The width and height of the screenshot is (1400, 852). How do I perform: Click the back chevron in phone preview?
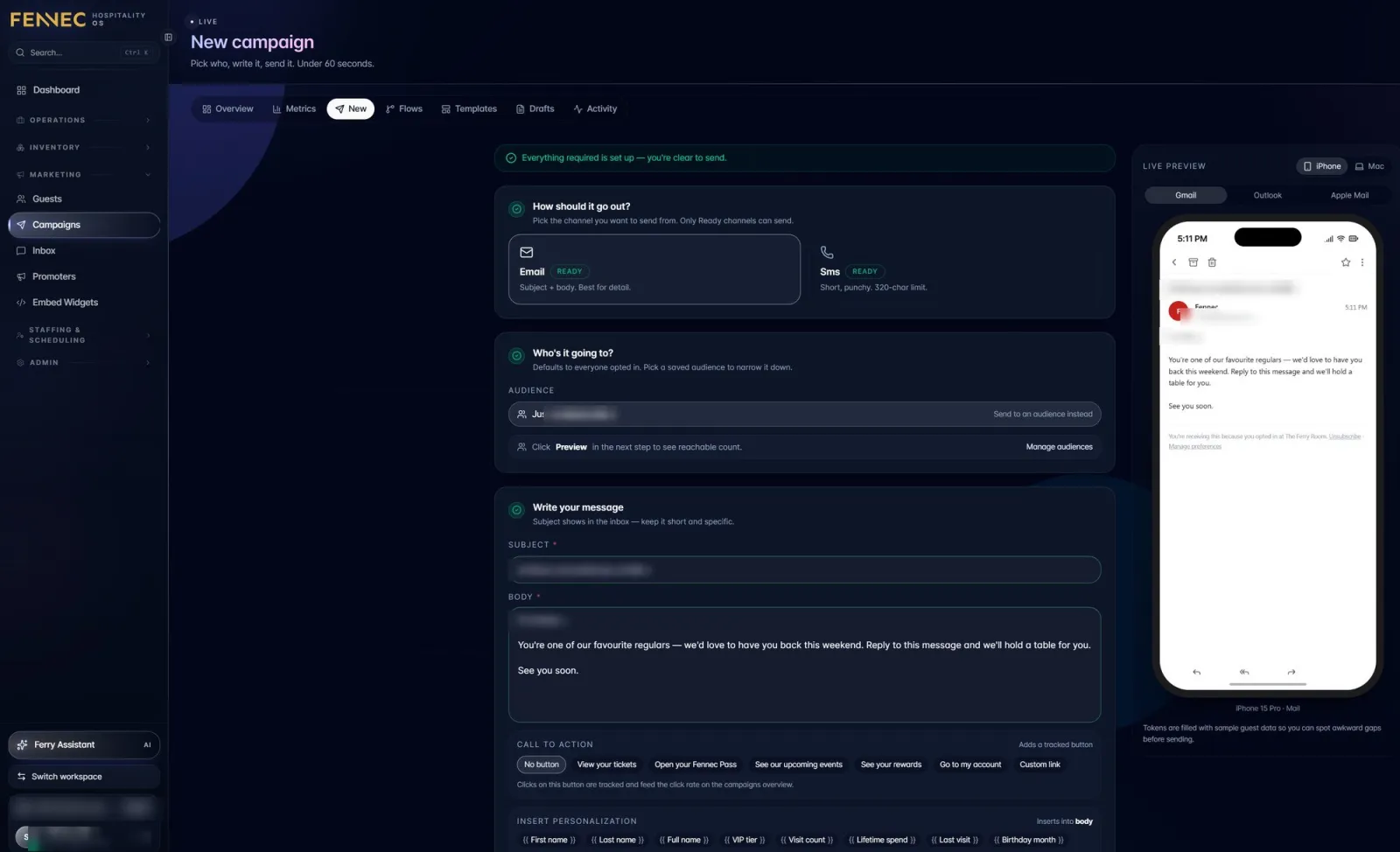click(x=1174, y=262)
